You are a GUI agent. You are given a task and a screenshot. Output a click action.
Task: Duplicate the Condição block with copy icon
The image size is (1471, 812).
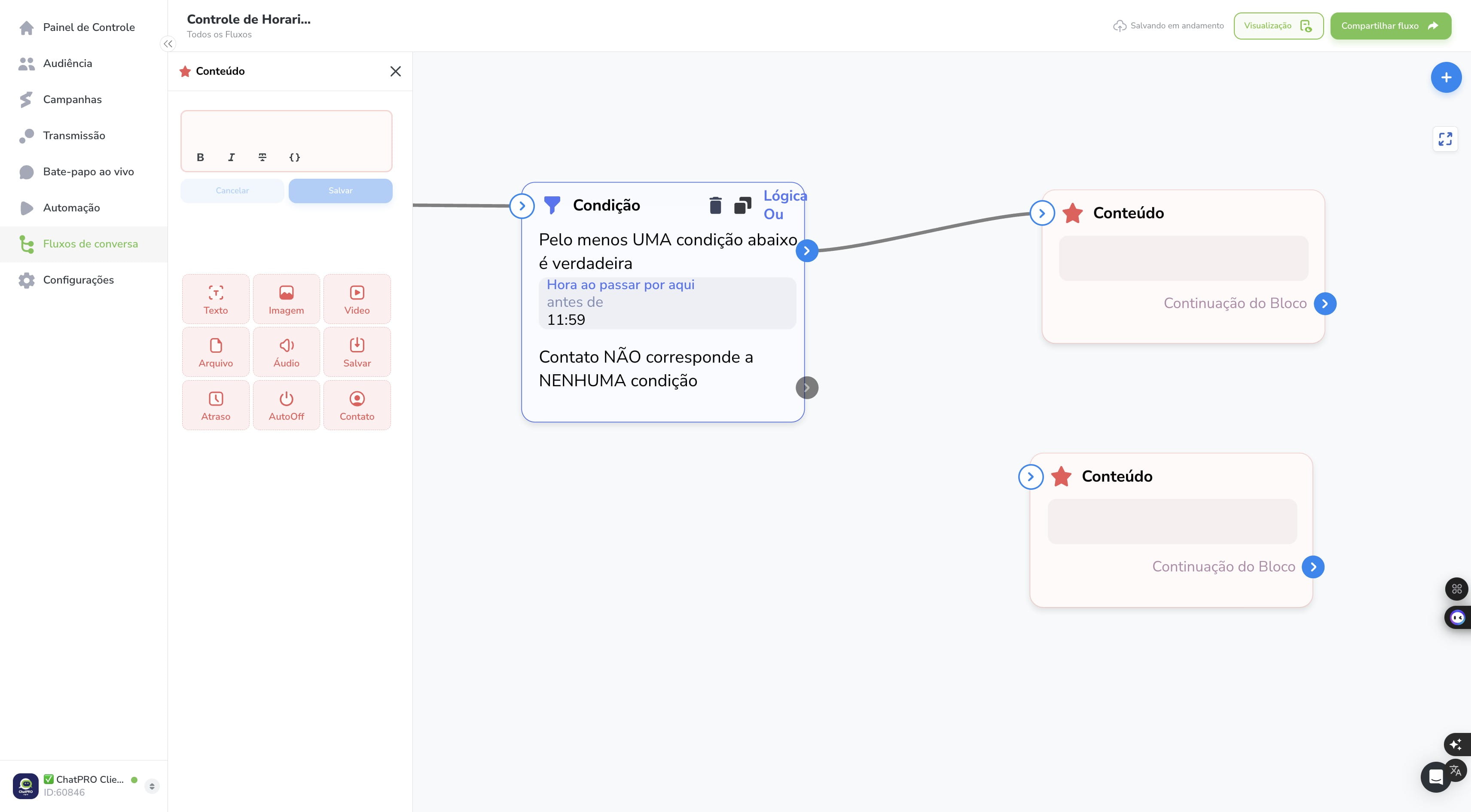pyautogui.click(x=742, y=205)
